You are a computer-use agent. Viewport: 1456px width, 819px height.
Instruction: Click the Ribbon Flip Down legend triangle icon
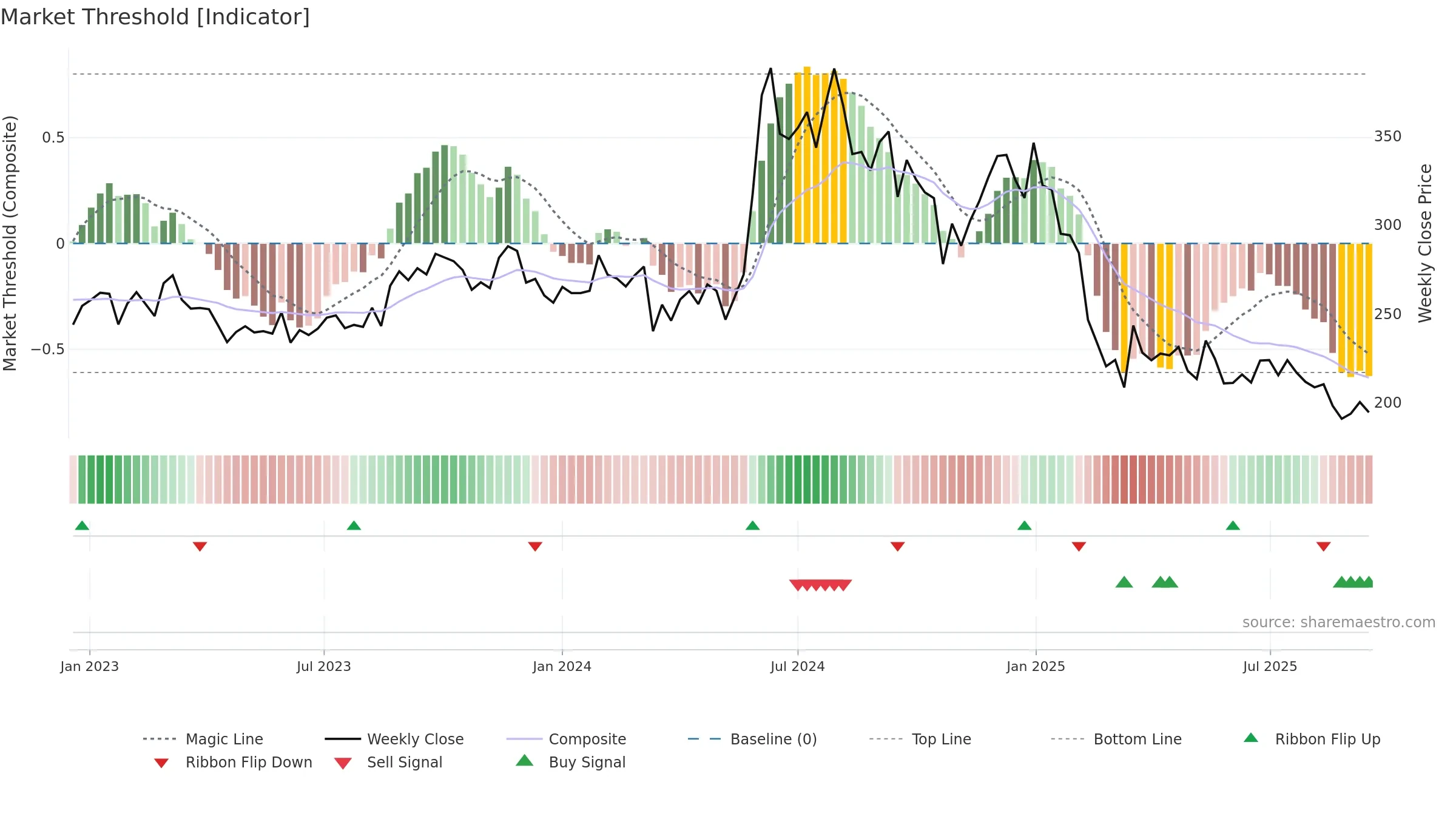click(161, 763)
